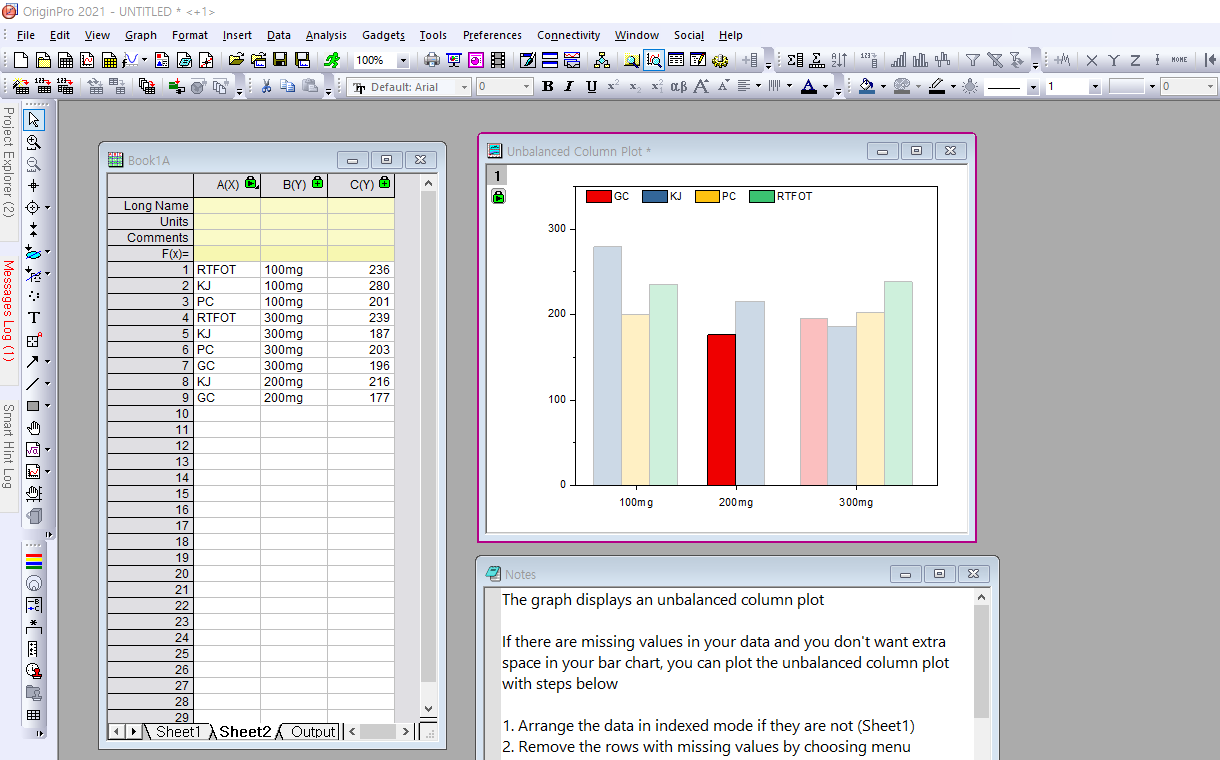Click the New Project icon
Screen dimensions: 1220x760
click(20, 60)
